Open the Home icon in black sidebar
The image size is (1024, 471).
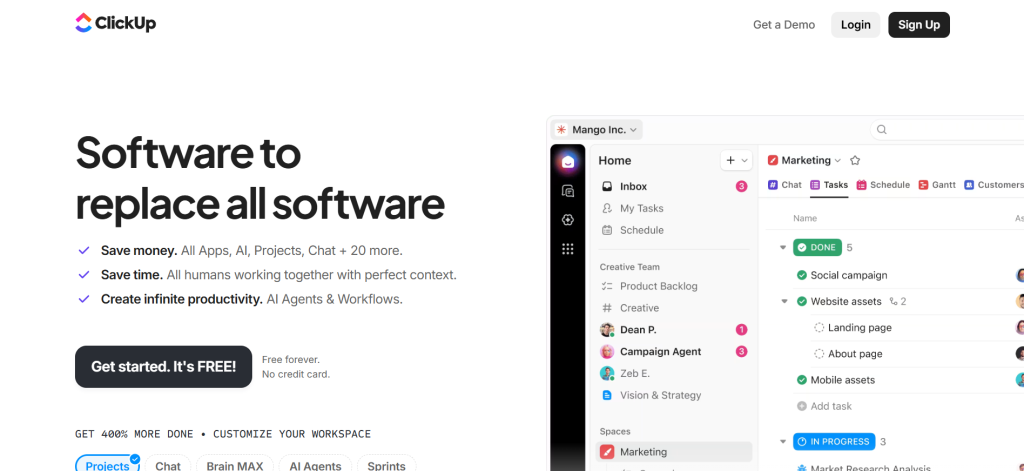568,162
